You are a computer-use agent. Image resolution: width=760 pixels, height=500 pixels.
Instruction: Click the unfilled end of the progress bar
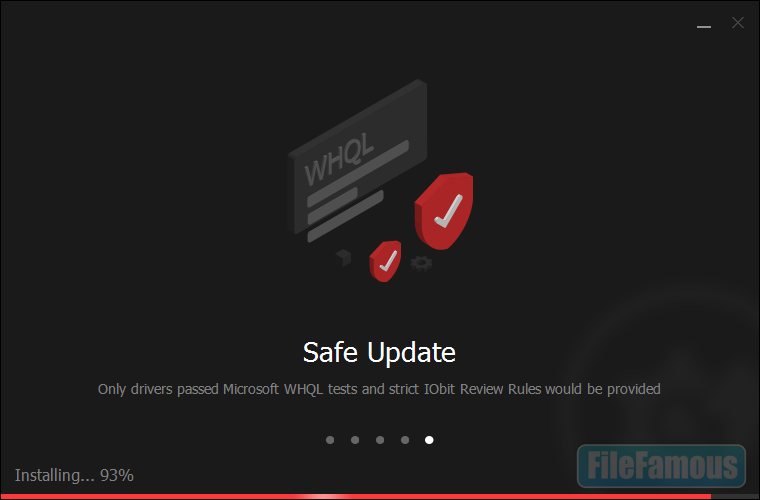coord(735,497)
